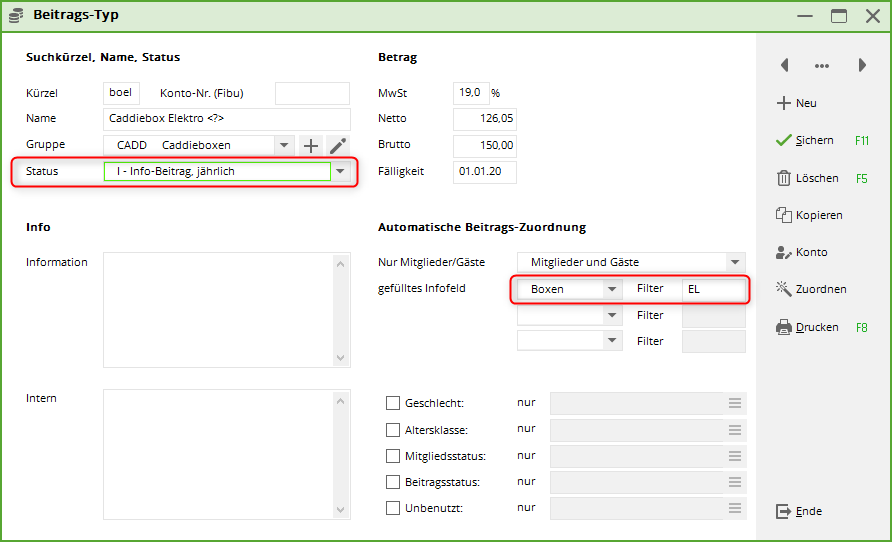Open the three-dots record list

[822, 66]
